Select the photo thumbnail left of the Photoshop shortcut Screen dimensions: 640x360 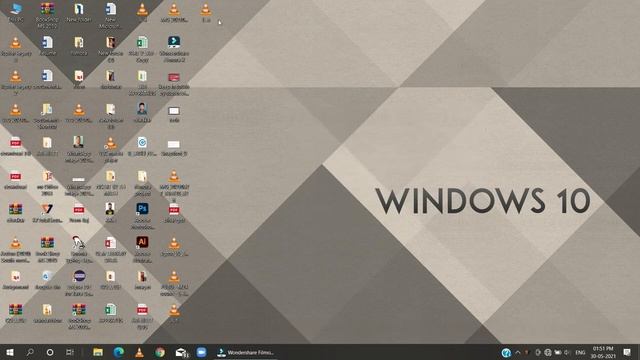pos(110,209)
